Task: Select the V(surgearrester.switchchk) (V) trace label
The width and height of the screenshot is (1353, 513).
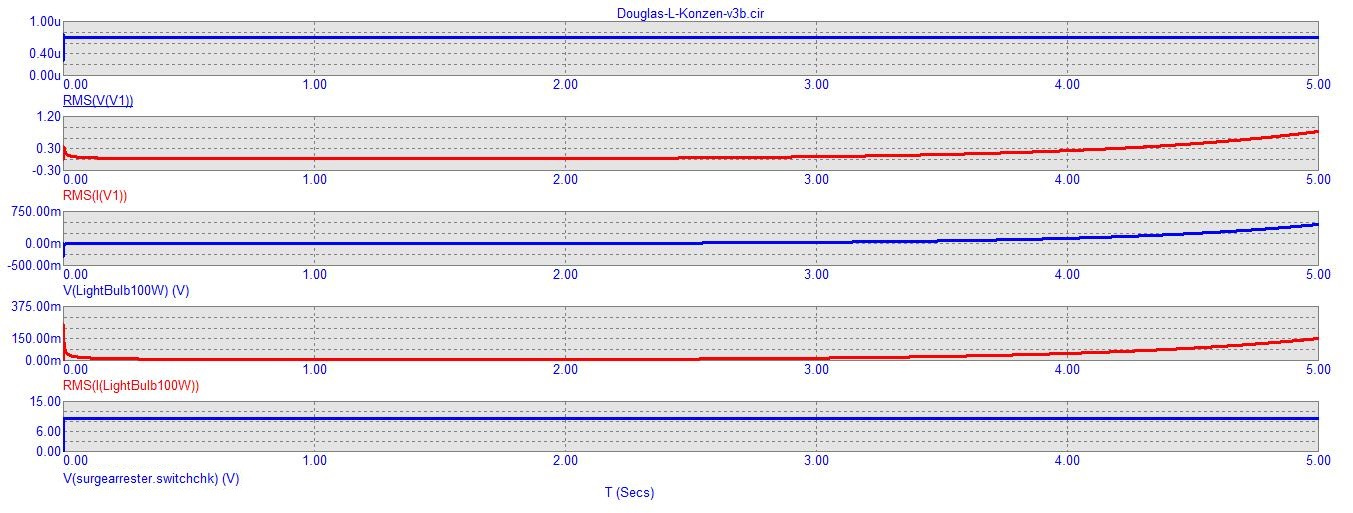Action: click(151, 478)
